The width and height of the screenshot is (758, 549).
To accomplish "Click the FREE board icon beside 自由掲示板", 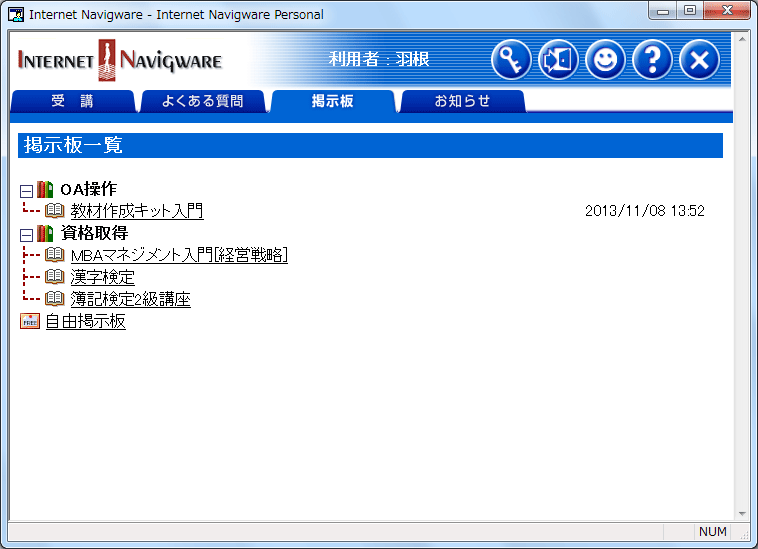I will click(x=29, y=321).
